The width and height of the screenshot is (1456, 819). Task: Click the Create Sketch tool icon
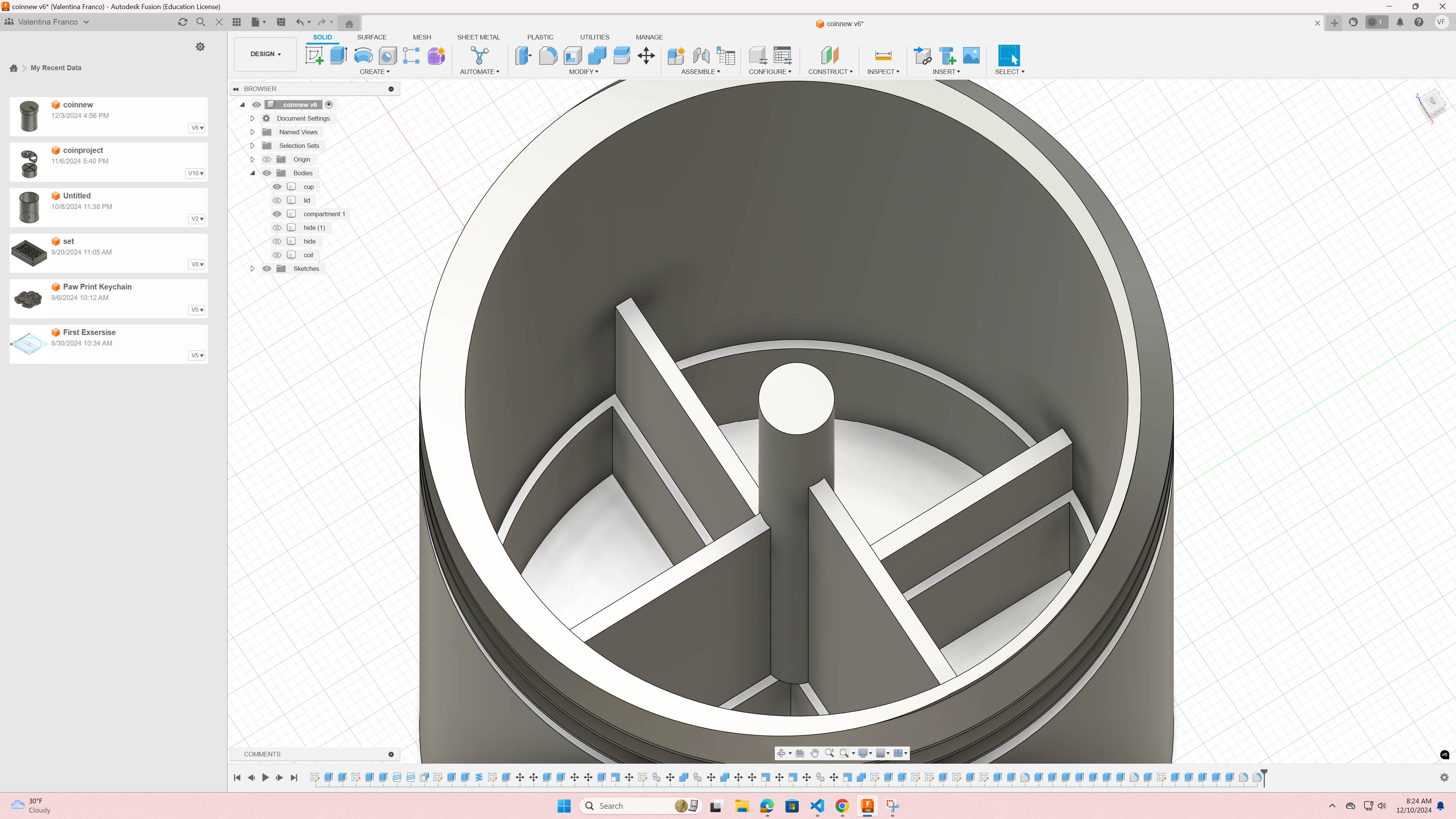point(314,55)
